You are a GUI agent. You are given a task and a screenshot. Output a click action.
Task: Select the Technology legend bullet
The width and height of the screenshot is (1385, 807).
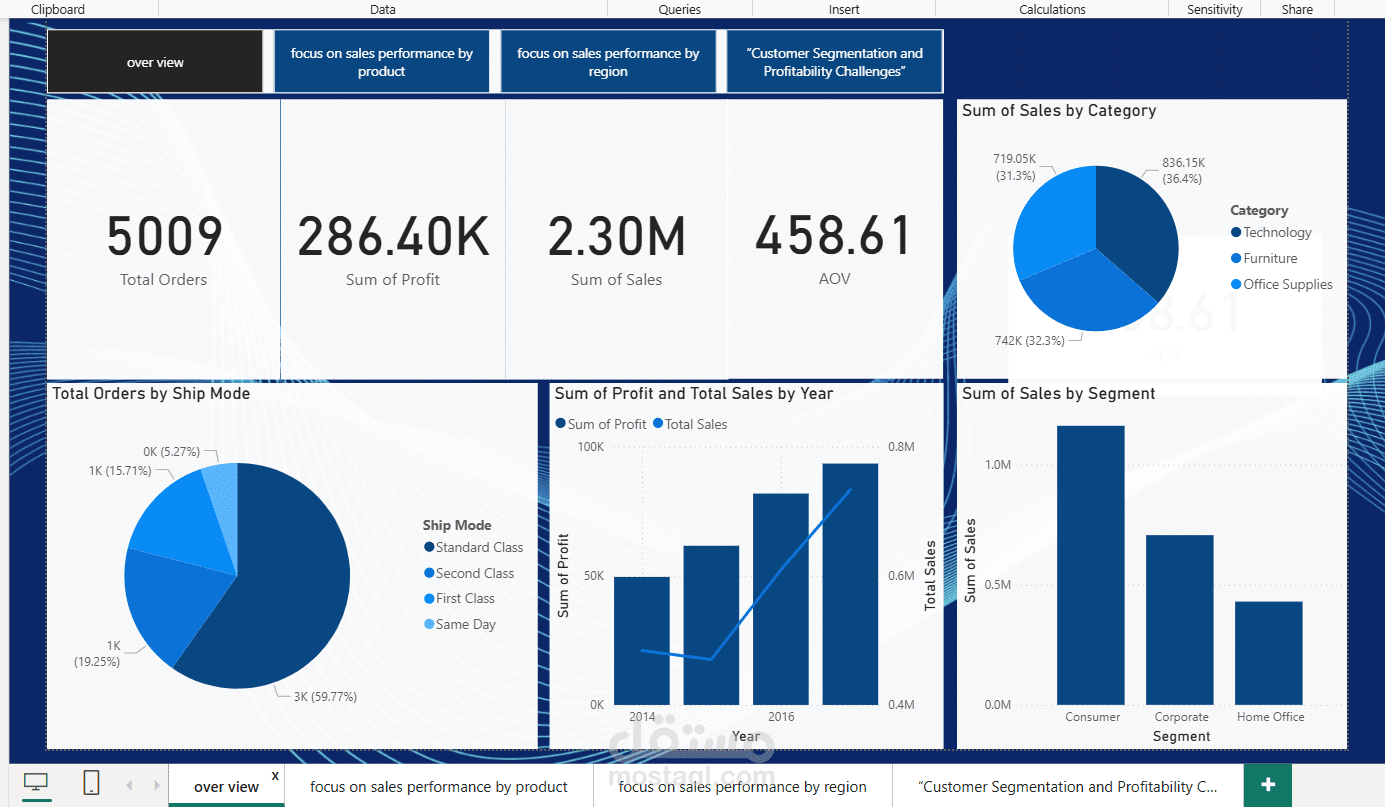point(1238,232)
